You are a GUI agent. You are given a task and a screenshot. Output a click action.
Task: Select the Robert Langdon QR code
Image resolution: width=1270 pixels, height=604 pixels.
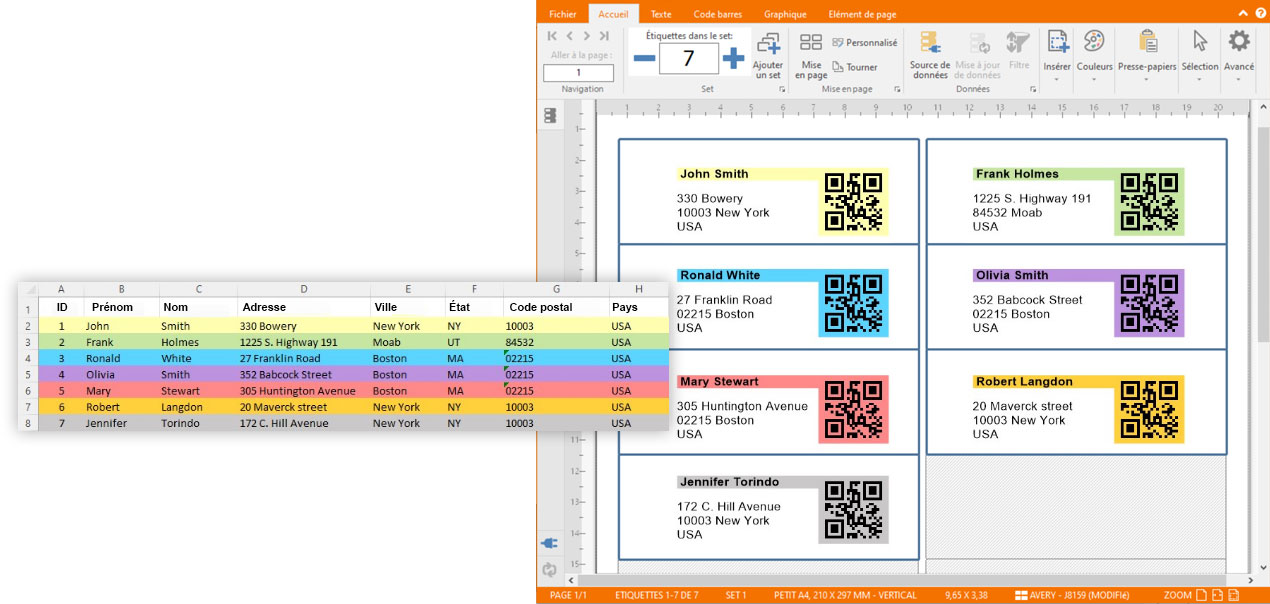coord(1150,410)
